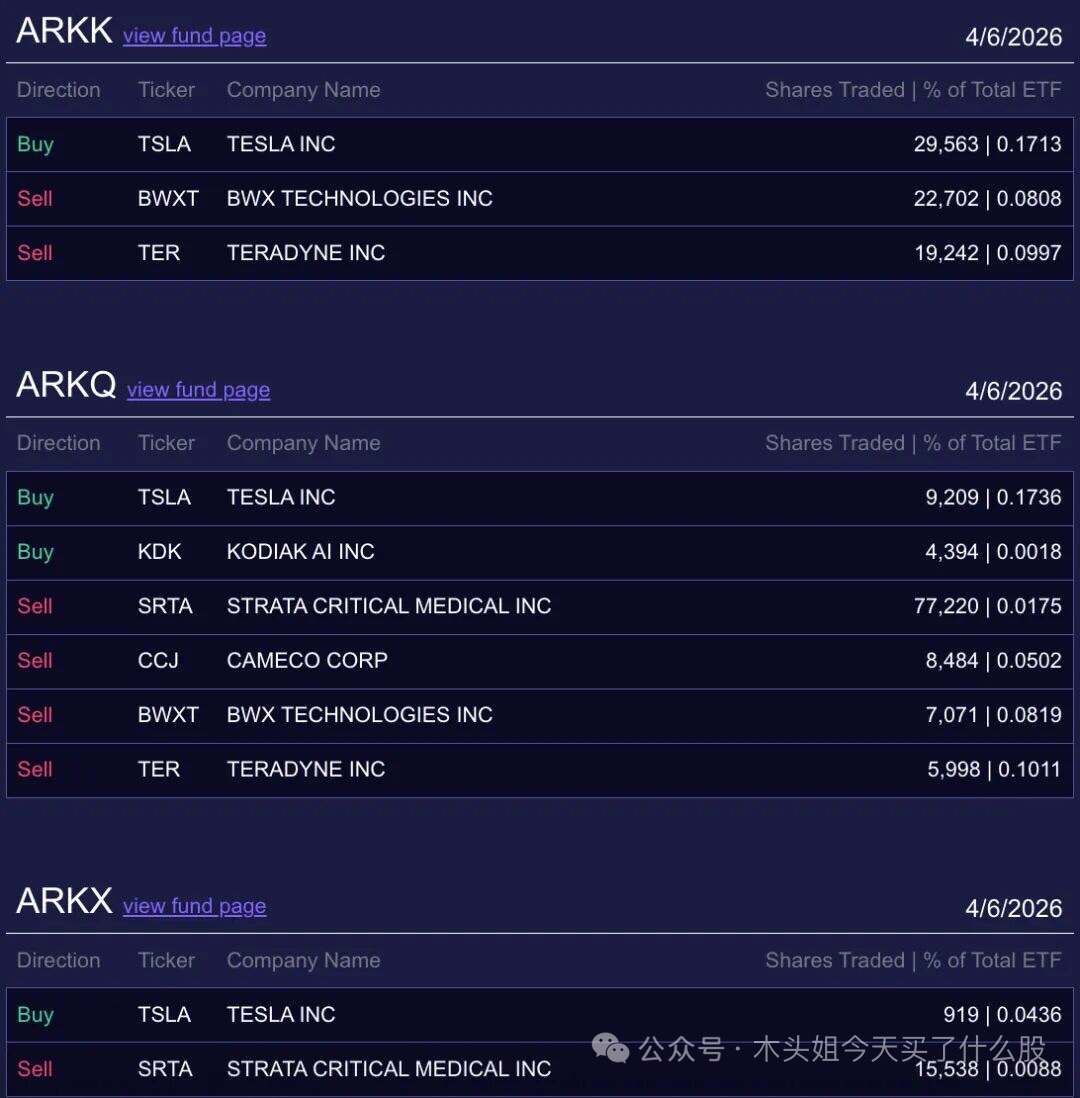Click the 4/6/2026 date beside ARKQ
Viewport: 1080px width, 1098px height.
tap(1013, 391)
